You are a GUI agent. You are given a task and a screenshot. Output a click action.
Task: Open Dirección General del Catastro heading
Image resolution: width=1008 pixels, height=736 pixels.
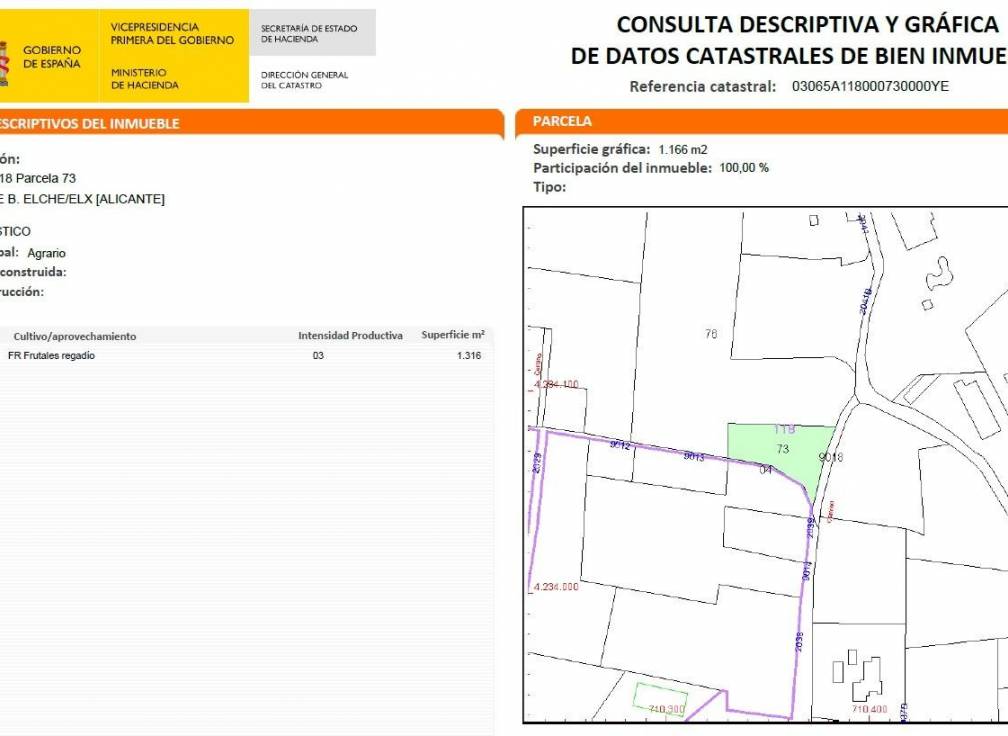304,80
